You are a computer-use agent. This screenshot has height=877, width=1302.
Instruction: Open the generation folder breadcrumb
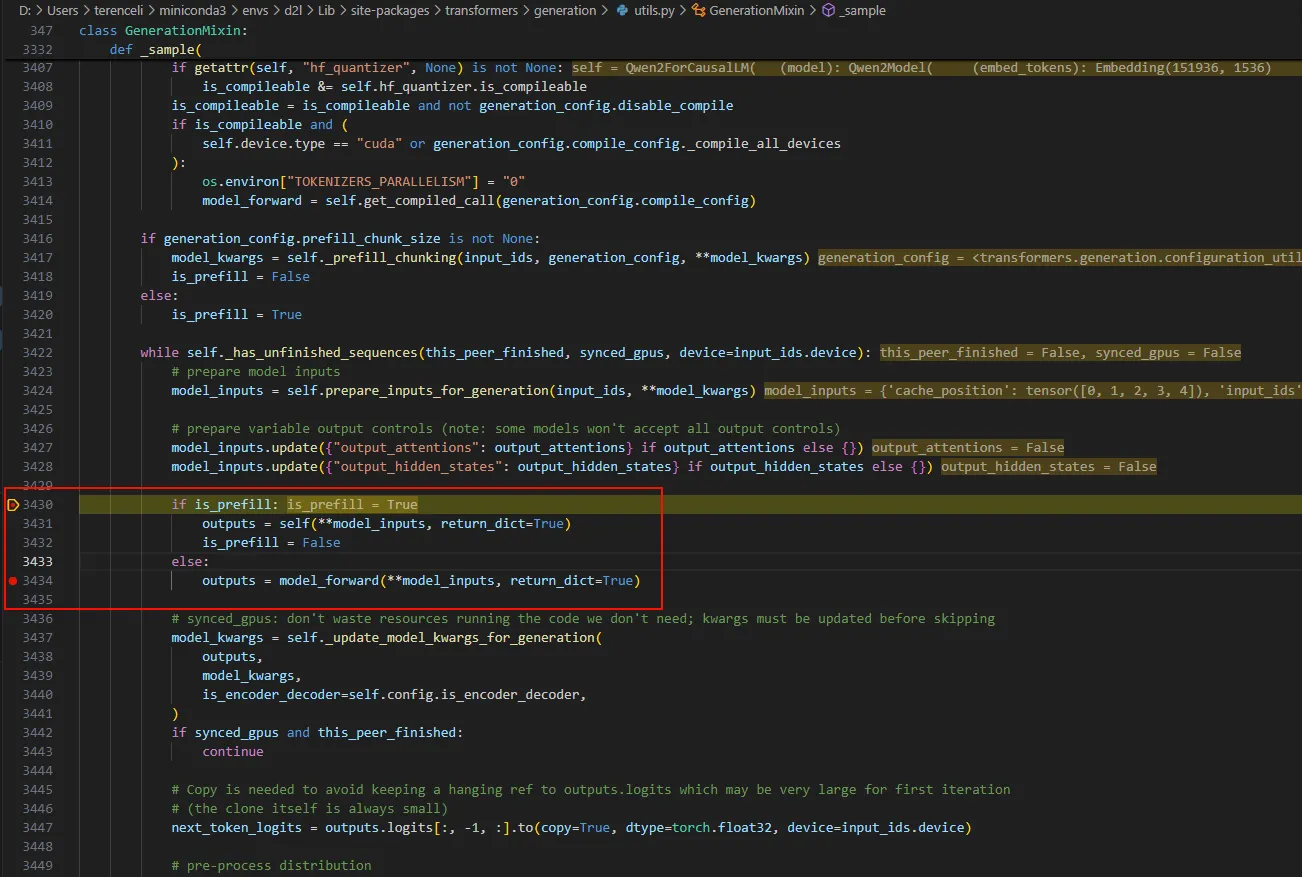tap(567, 11)
